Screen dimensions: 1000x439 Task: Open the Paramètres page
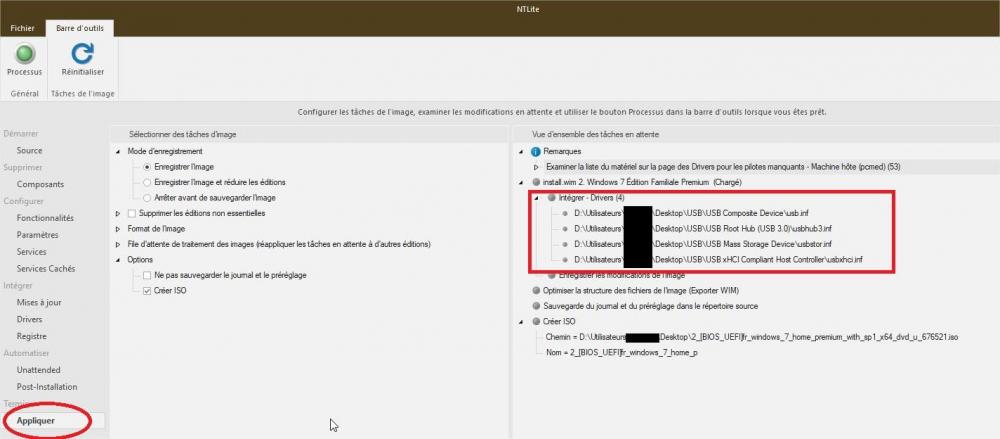tap(38, 235)
